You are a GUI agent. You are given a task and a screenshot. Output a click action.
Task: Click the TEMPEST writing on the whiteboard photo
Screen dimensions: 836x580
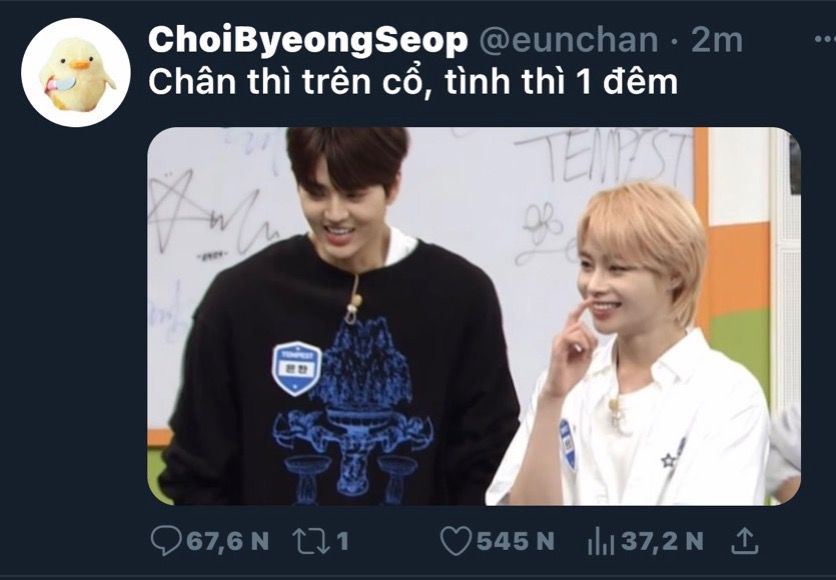point(604,156)
